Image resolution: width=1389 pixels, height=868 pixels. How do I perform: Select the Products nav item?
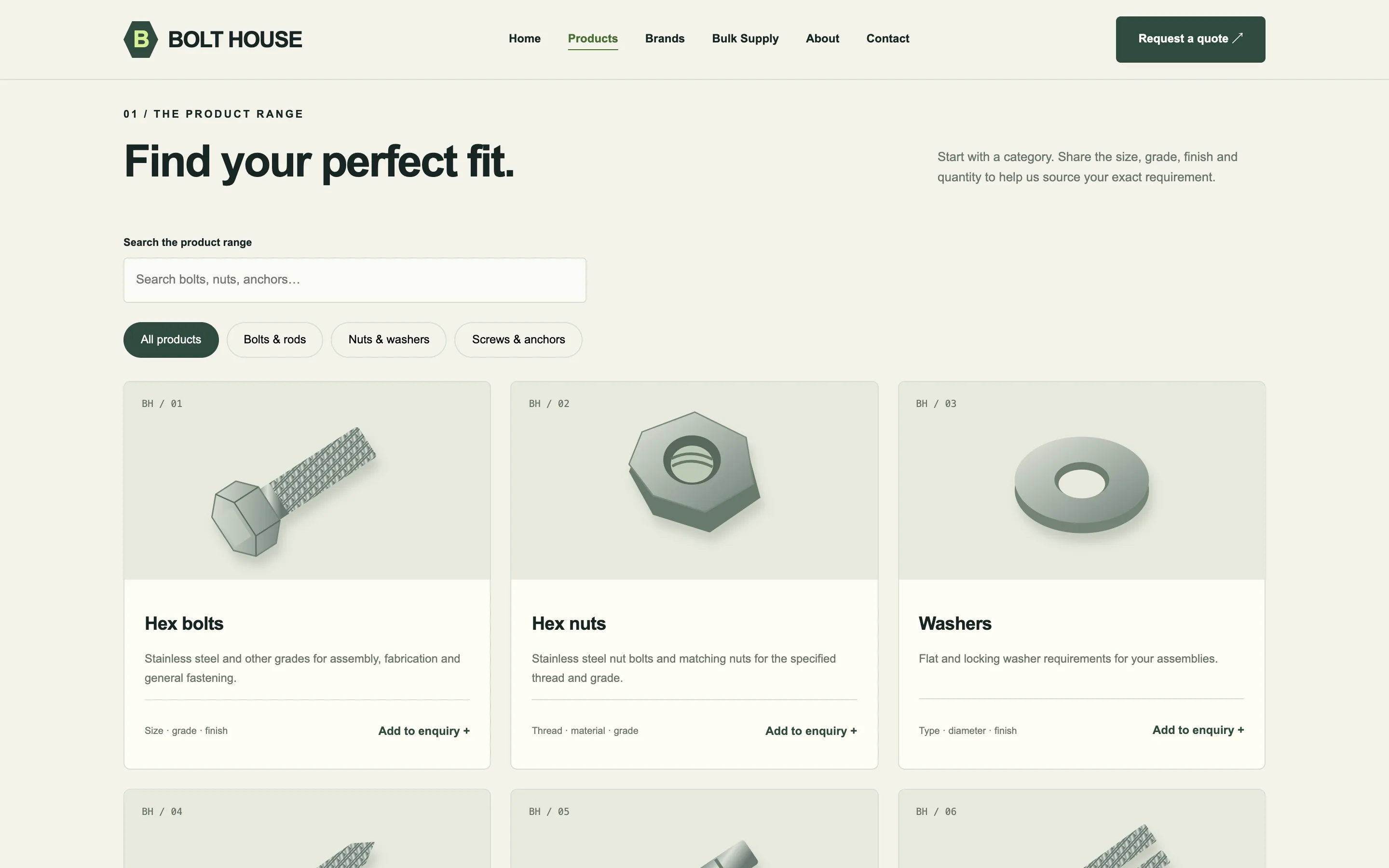pyautogui.click(x=593, y=39)
